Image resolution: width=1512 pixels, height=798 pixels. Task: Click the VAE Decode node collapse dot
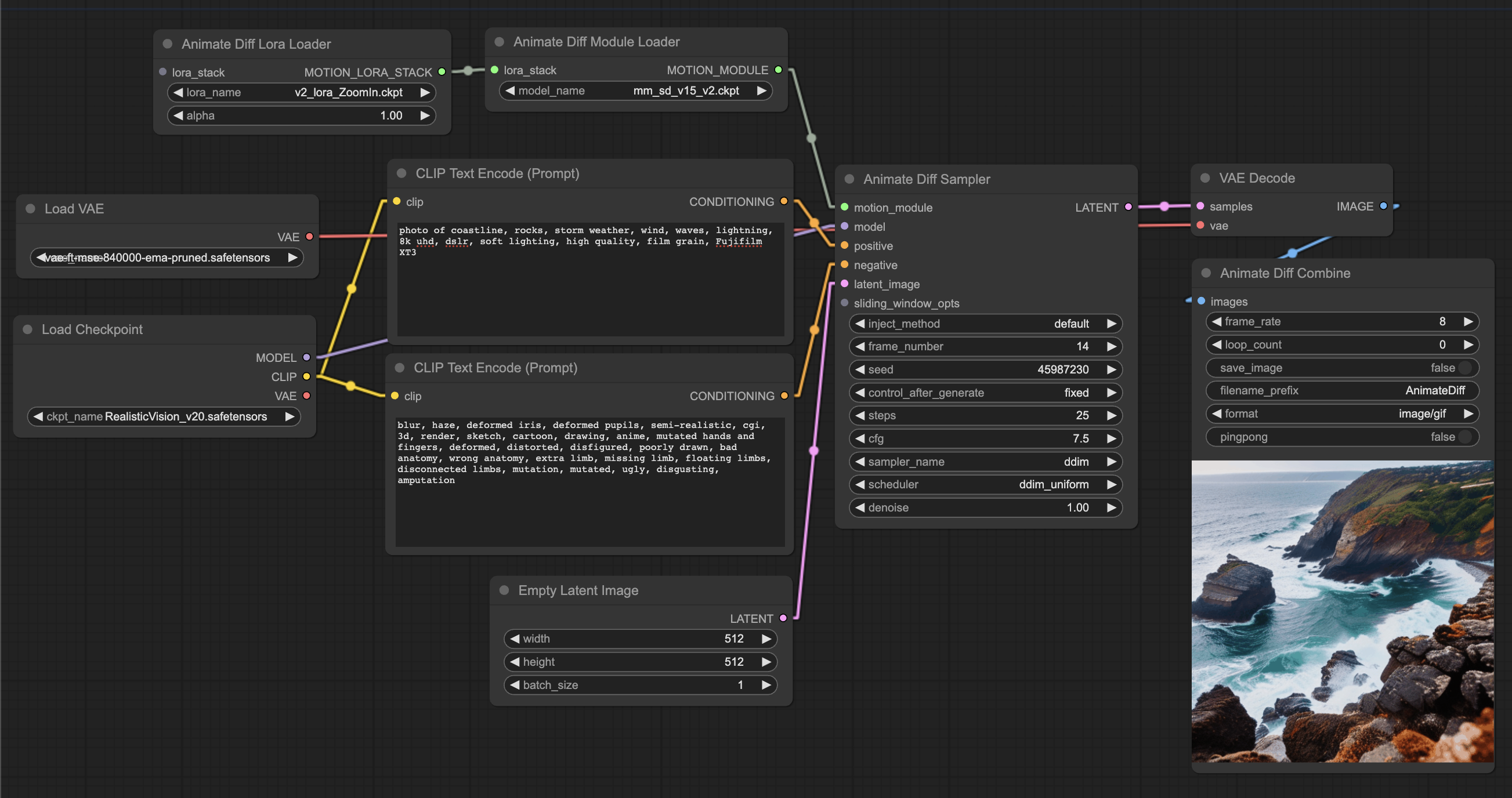[1204, 178]
